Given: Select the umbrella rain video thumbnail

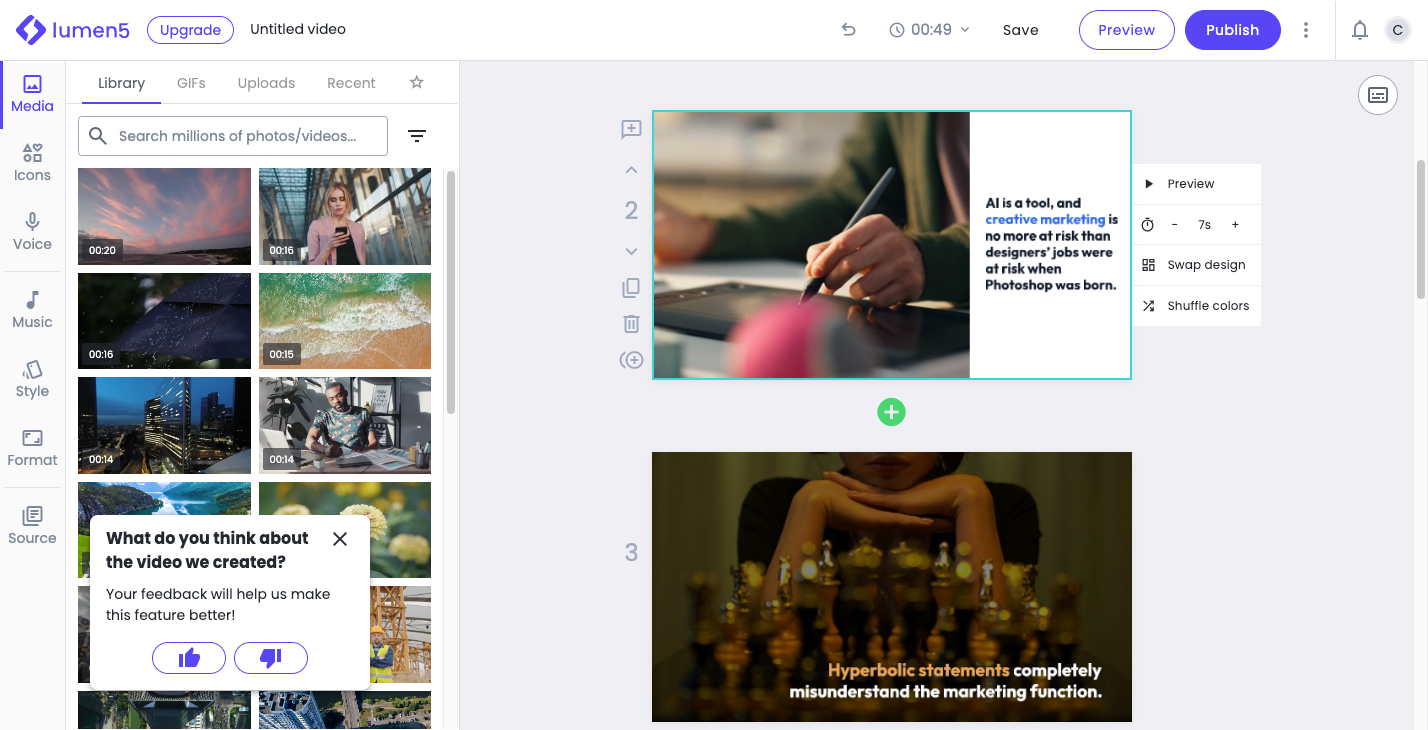Looking at the screenshot, I should coord(164,321).
